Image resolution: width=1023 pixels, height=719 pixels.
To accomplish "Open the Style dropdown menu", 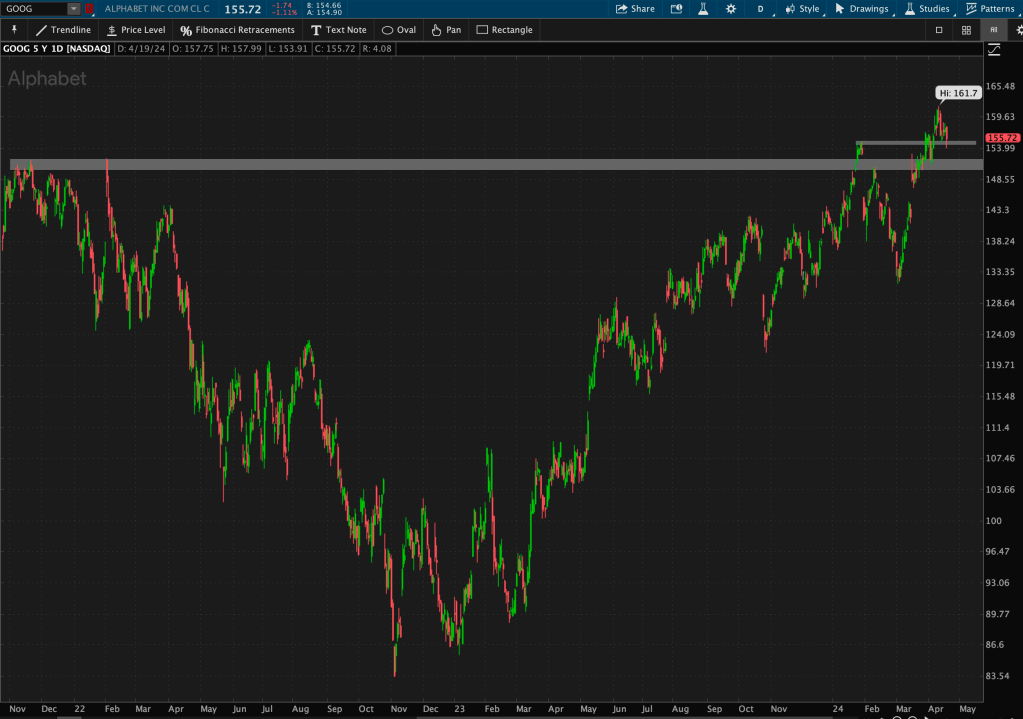I will (x=802, y=9).
